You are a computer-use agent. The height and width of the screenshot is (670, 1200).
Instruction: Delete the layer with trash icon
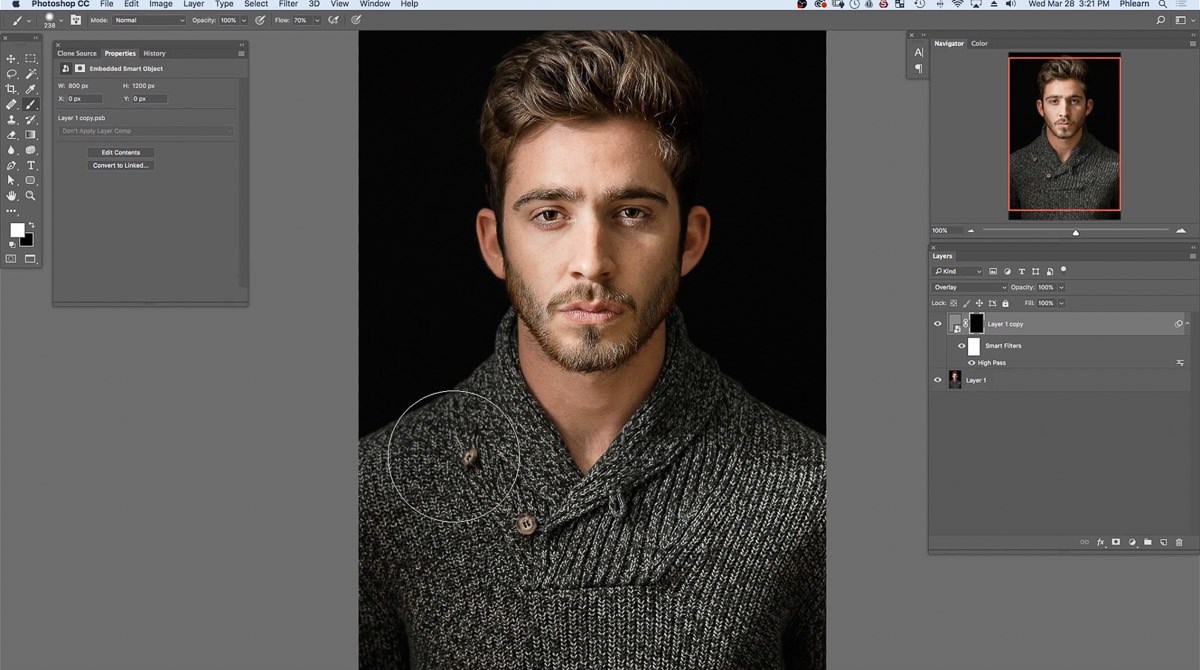1179,542
